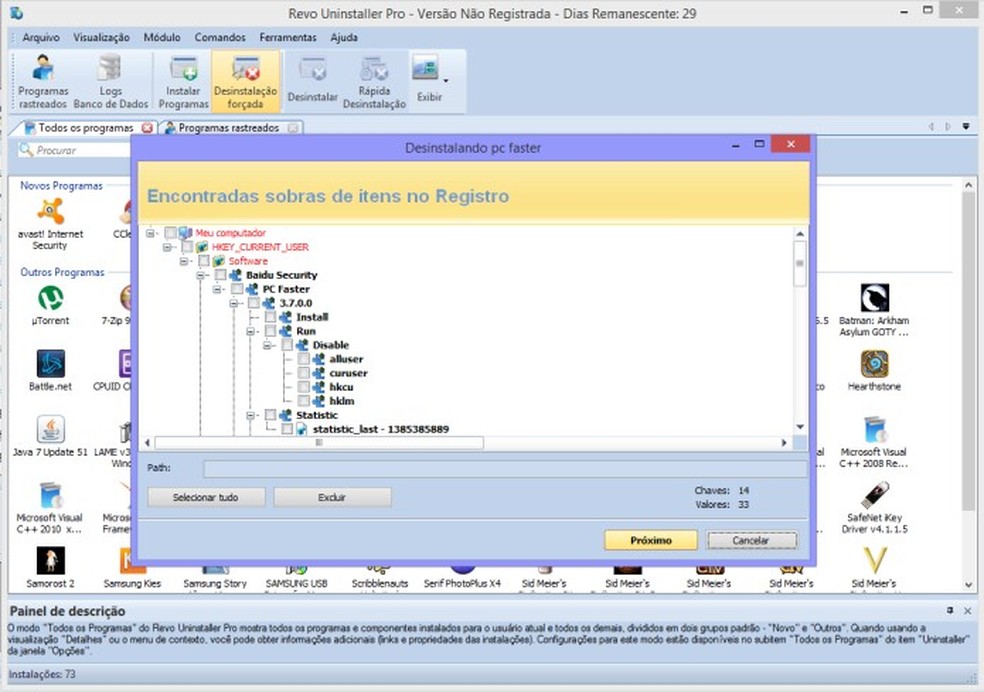Viewport: 984px width, 692px height.
Task: Open Programas rastreados toolbar icon
Action: coord(43,82)
